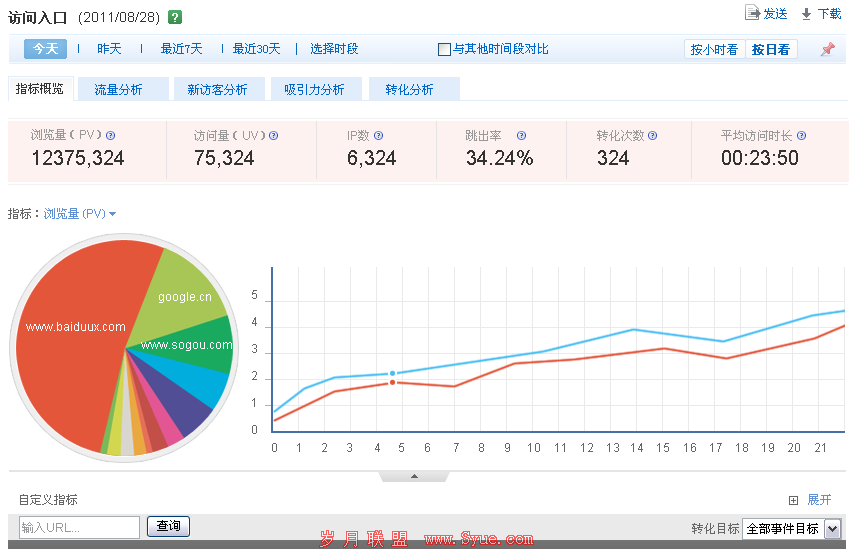
Task: Open help icon next to IP数
Action: [x=378, y=136]
